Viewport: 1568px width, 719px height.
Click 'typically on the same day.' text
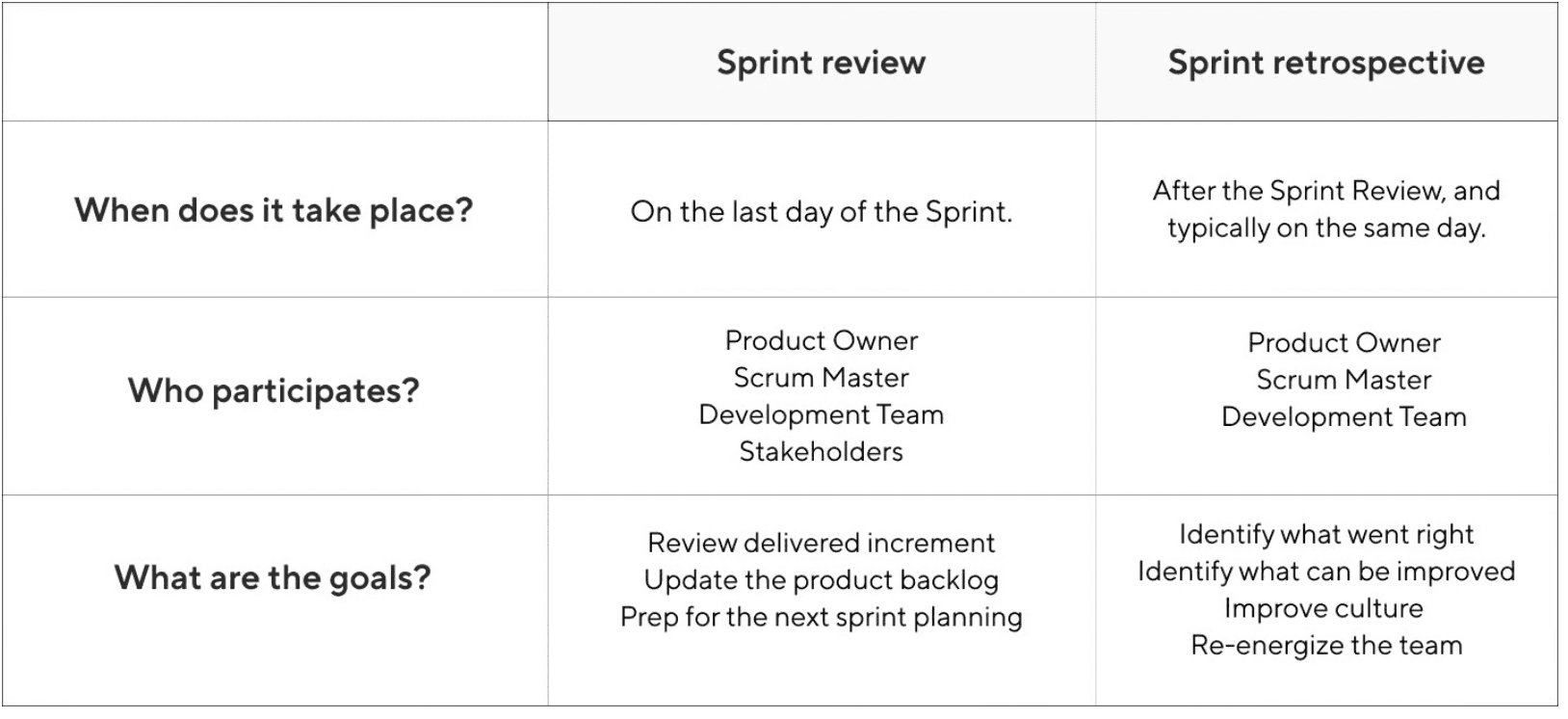click(1326, 228)
